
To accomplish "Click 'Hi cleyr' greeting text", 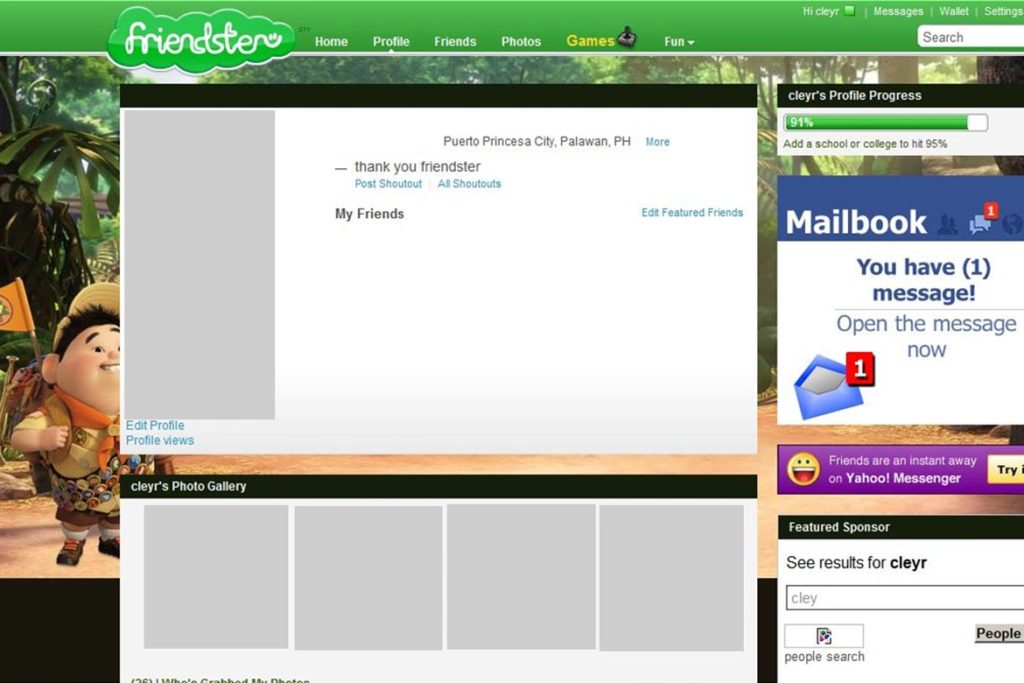I will point(821,11).
